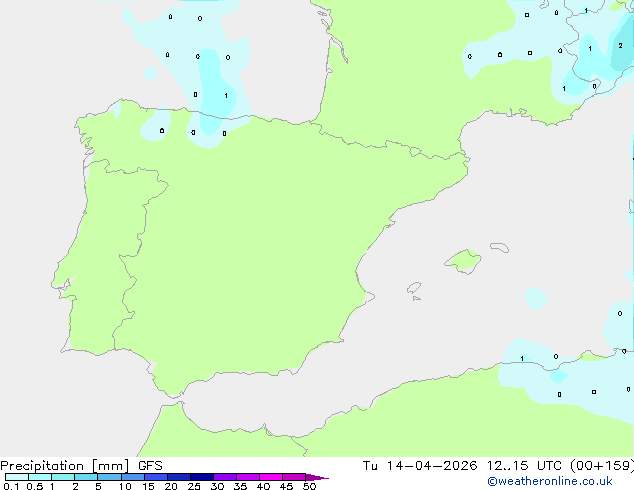Click the 0.1–0.5 mm palest legend swatch

point(17,477)
